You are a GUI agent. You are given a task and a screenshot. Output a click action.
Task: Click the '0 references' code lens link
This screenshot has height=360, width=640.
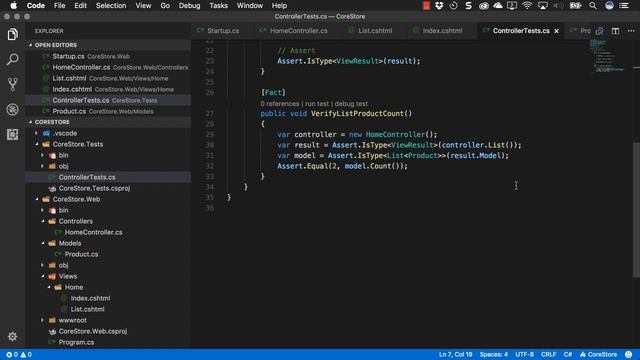pyautogui.click(x=280, y=104)
